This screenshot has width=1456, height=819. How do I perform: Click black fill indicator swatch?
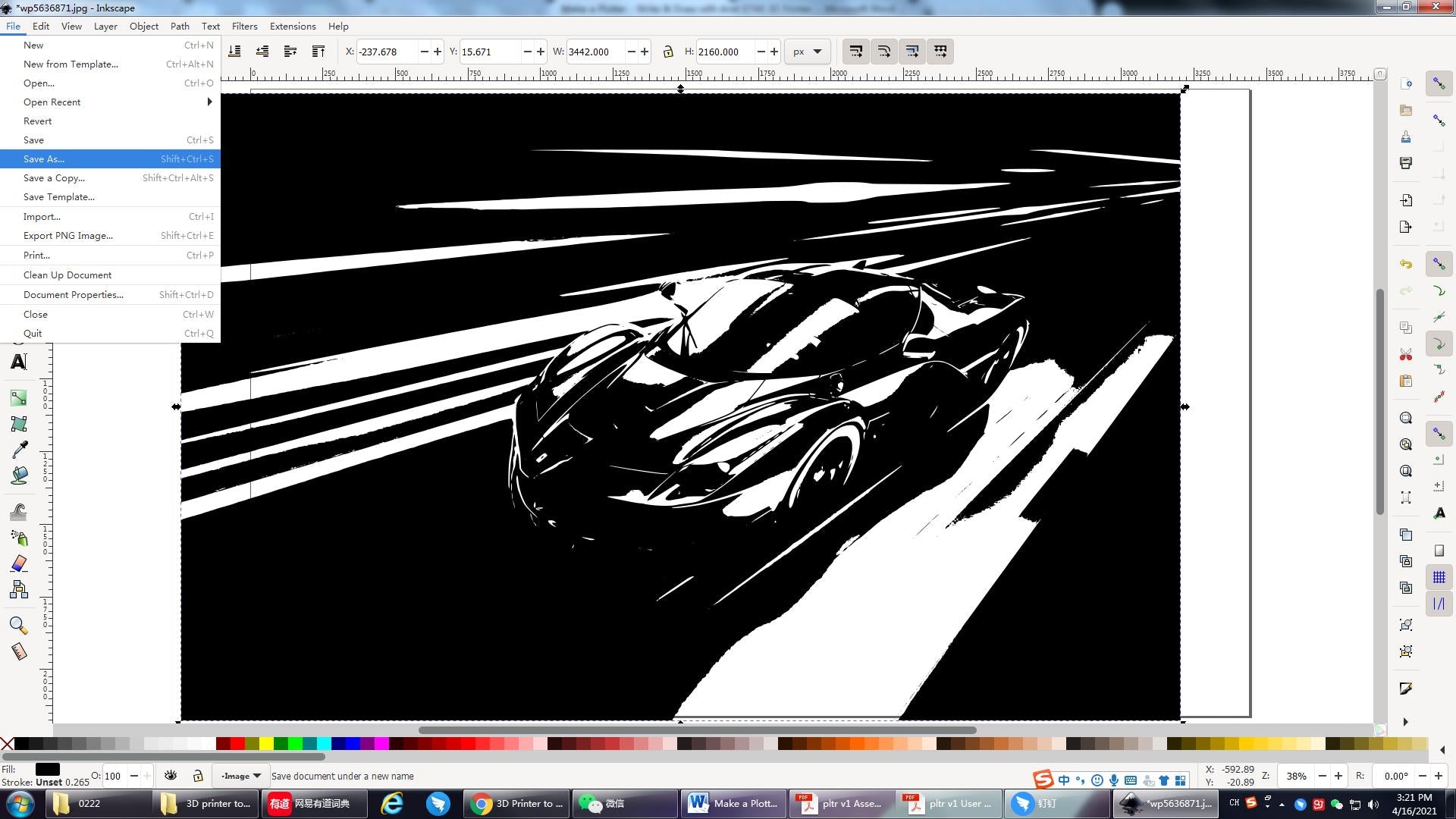pyautogui.click(x=47, y=769)
